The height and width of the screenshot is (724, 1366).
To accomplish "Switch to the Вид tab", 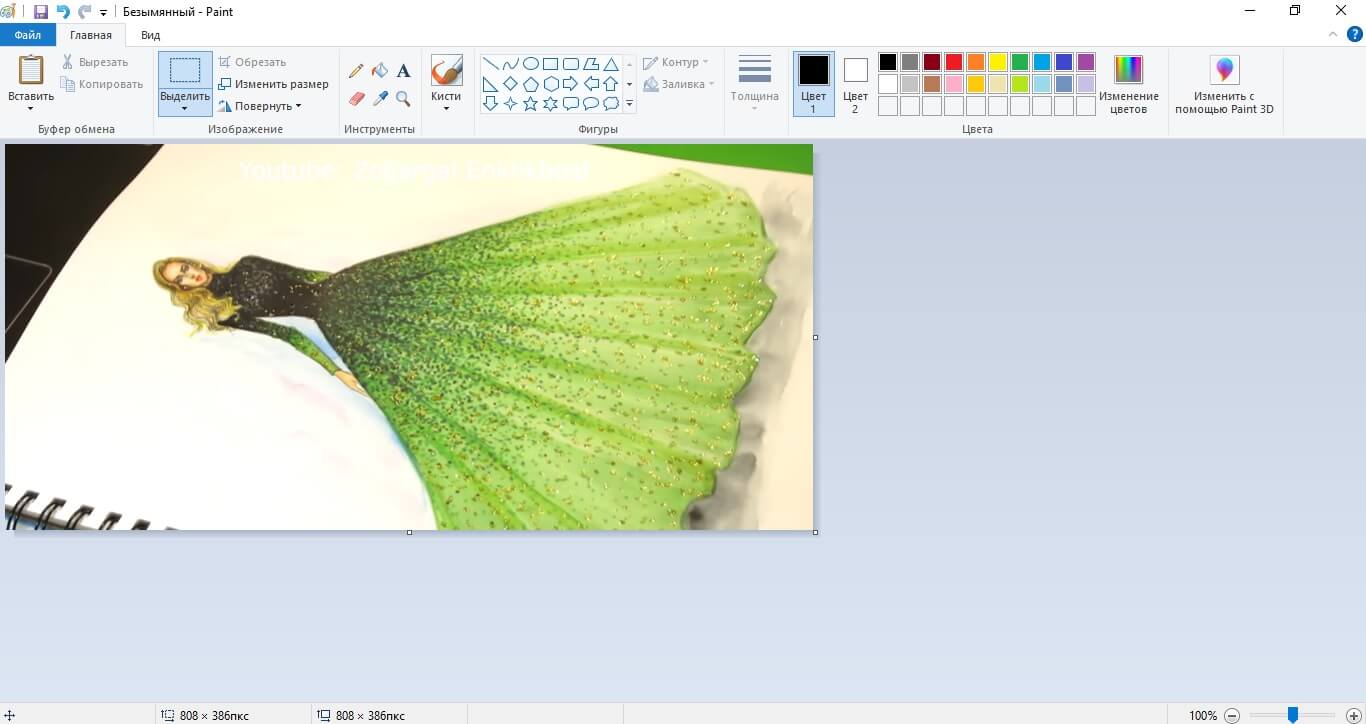I will click(x=150, y=35).
